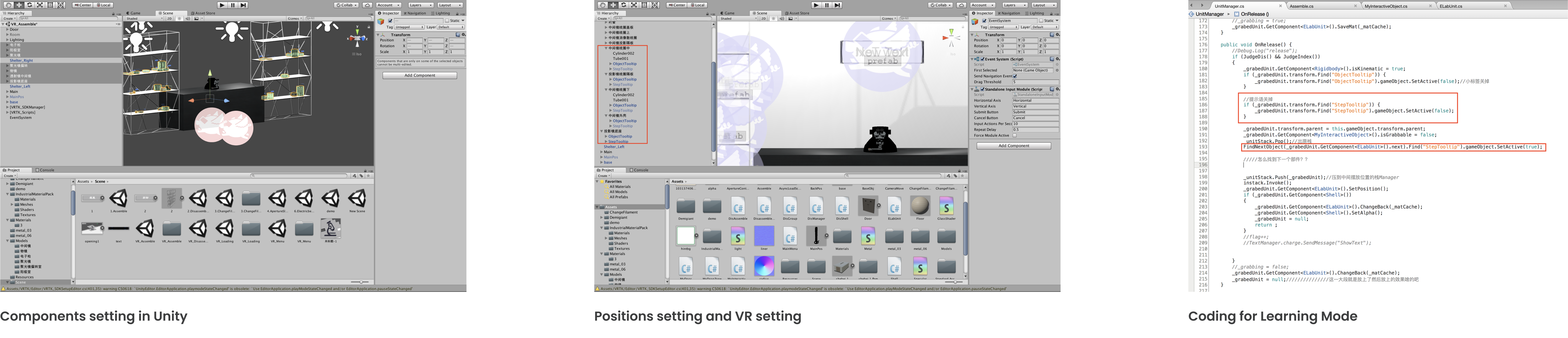1568x338 pixels.
Task: Expand the Lighting object in left Hierarchy
Action: (x=7, y=40)
